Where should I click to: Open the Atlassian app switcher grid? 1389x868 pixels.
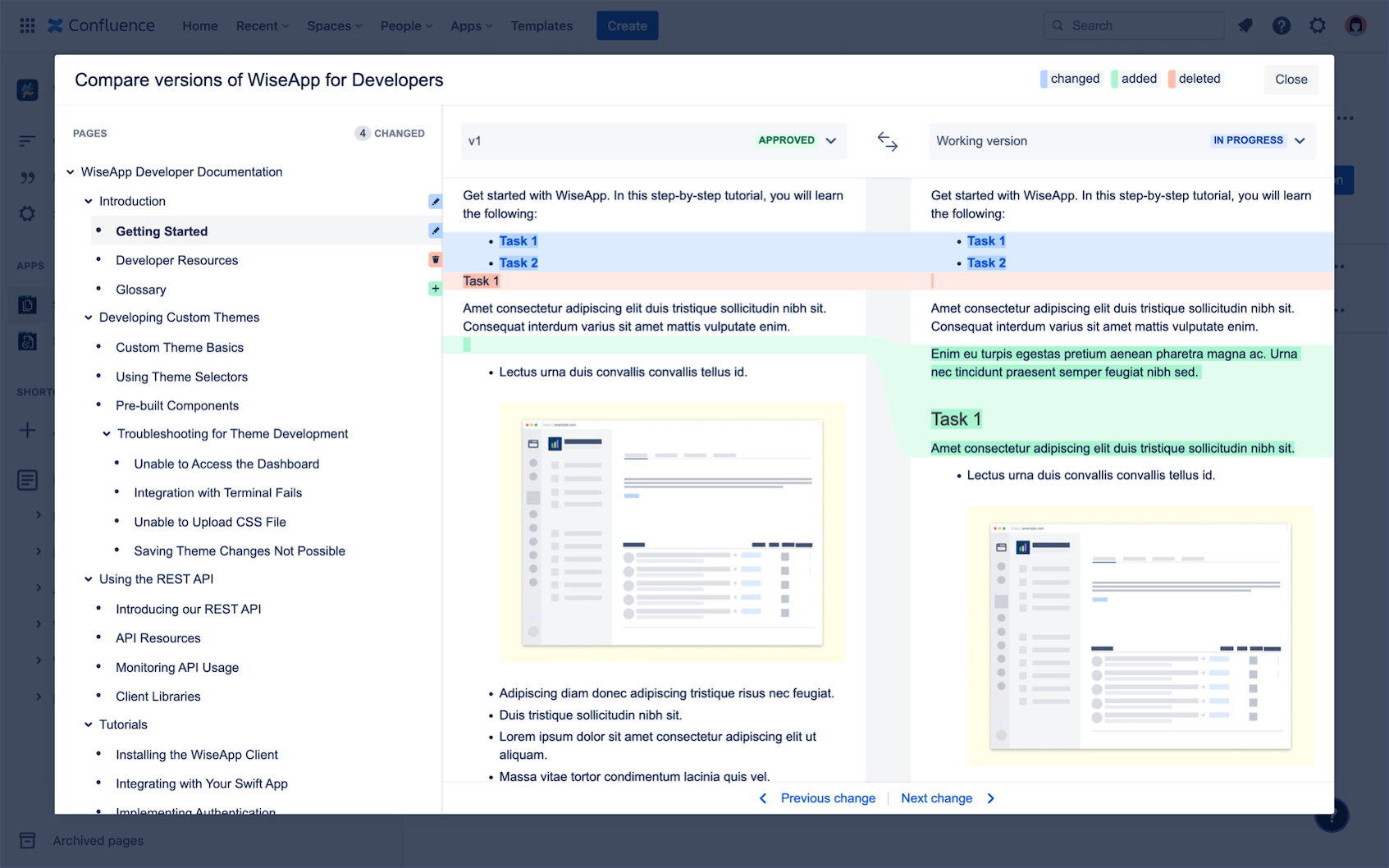pos(26,25)
